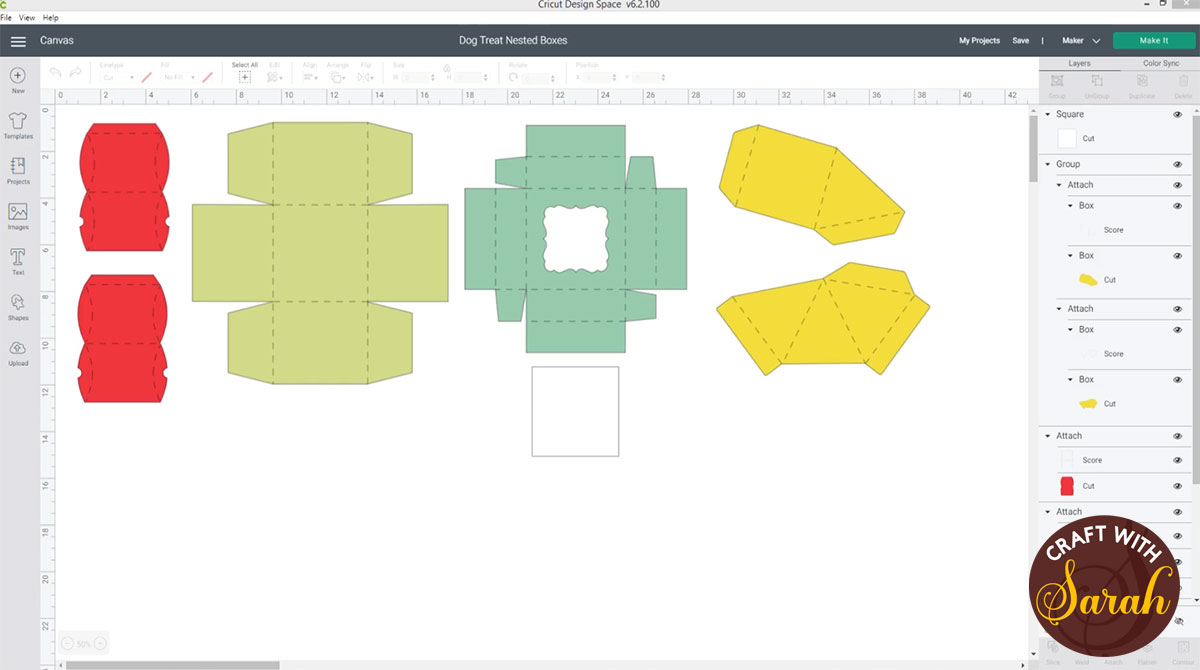Click the Make It button
Viewport: 1200px width, 670px height.
(1154, 41)
